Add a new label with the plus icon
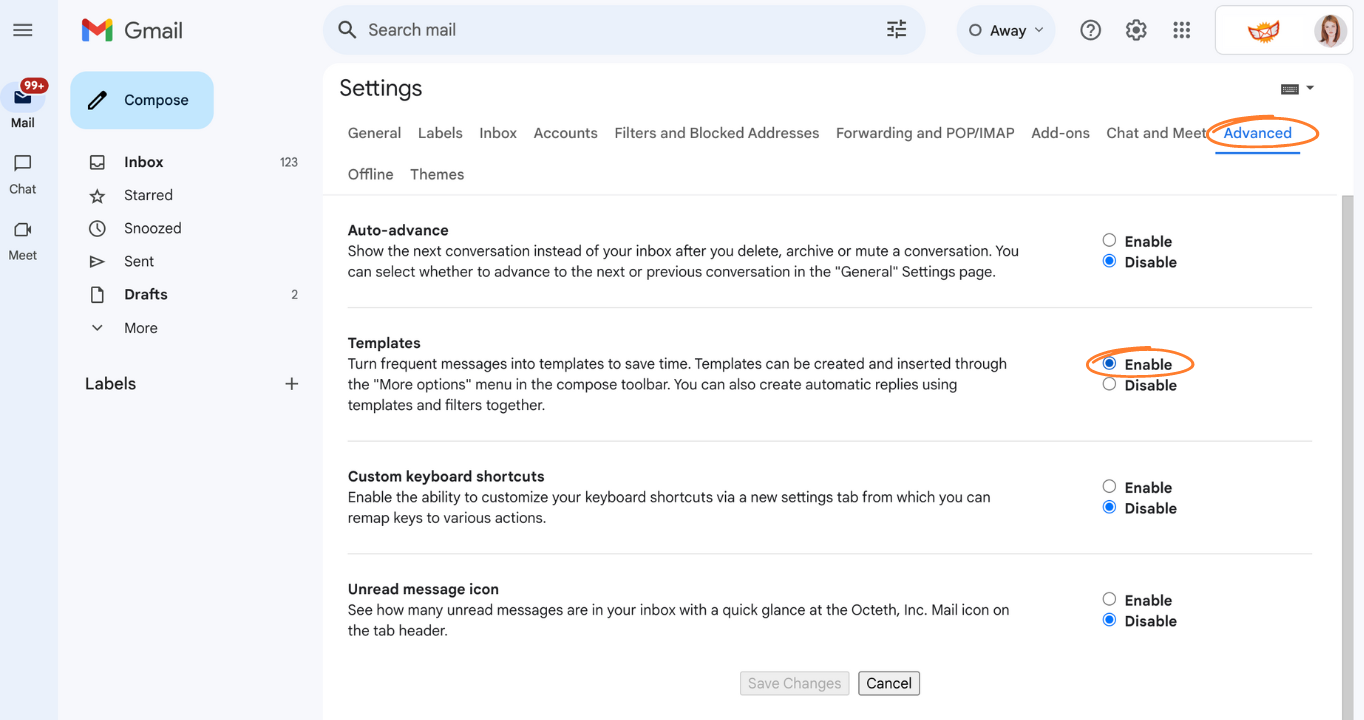The image size is (1364, 720). (x=291, y=383)
